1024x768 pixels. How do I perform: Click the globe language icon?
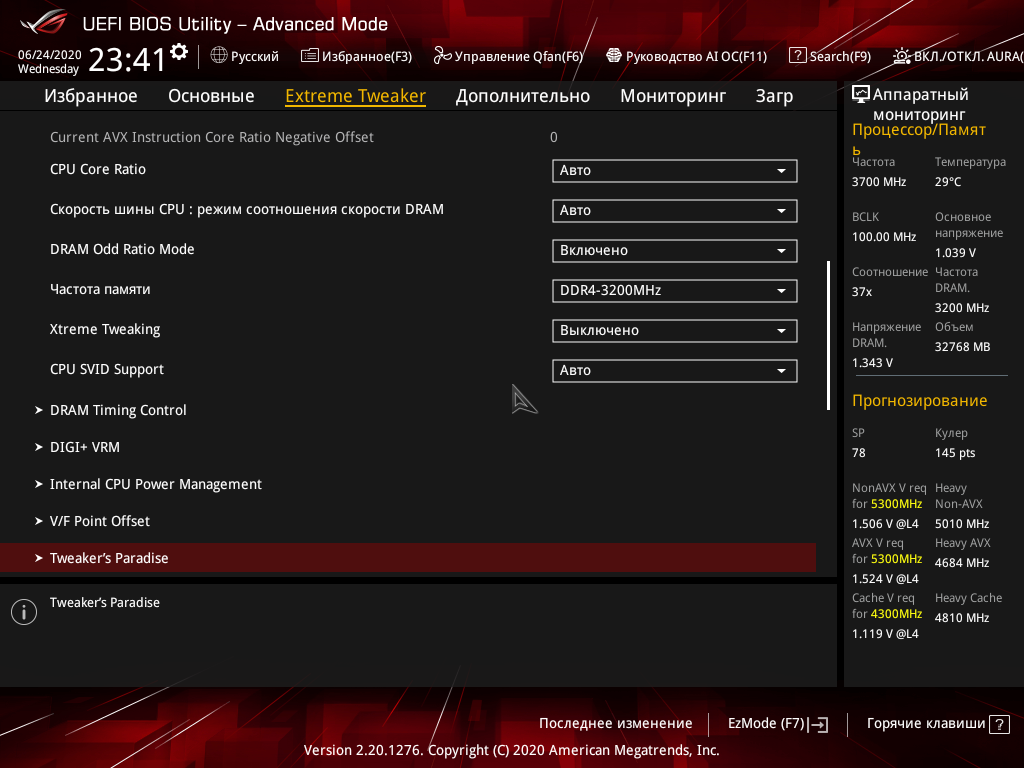click(x=219, y=56)
